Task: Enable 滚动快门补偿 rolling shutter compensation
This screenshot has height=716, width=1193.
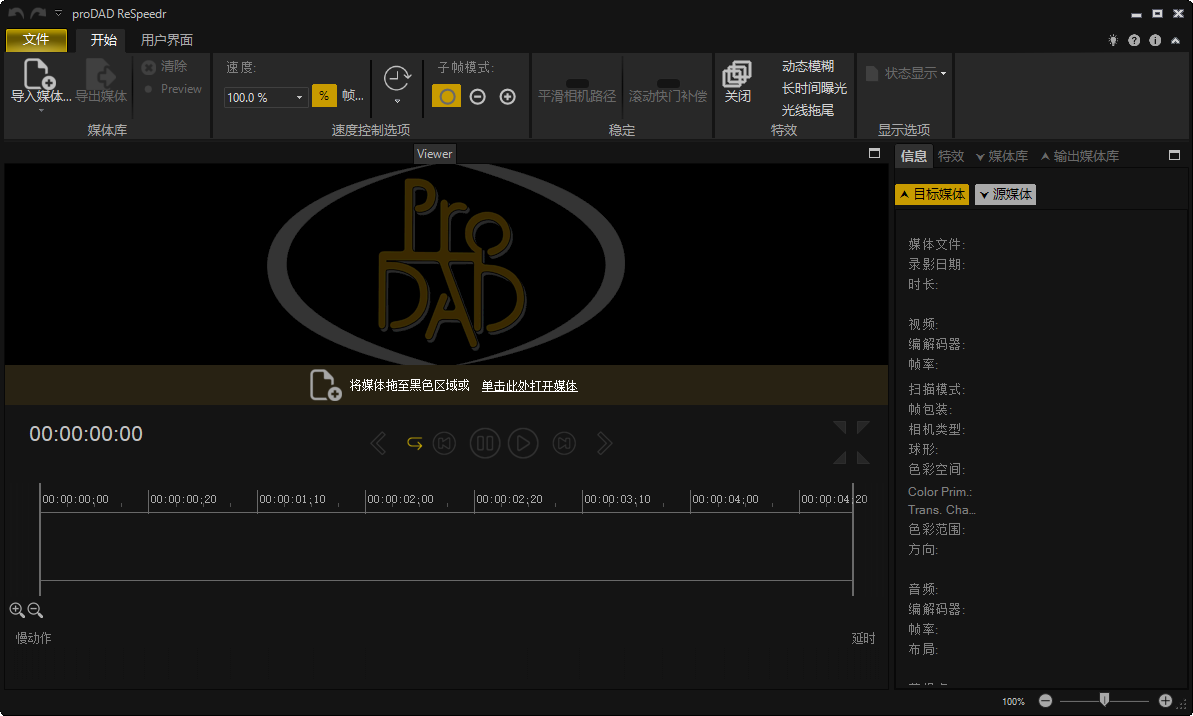Action: tap(666, 85)
